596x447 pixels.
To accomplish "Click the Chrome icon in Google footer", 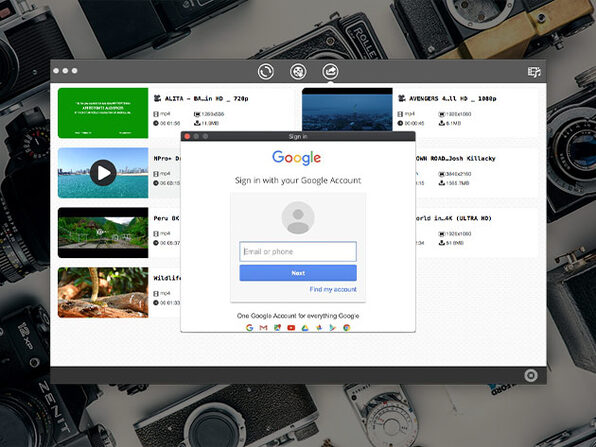I will tap(346, 328).
